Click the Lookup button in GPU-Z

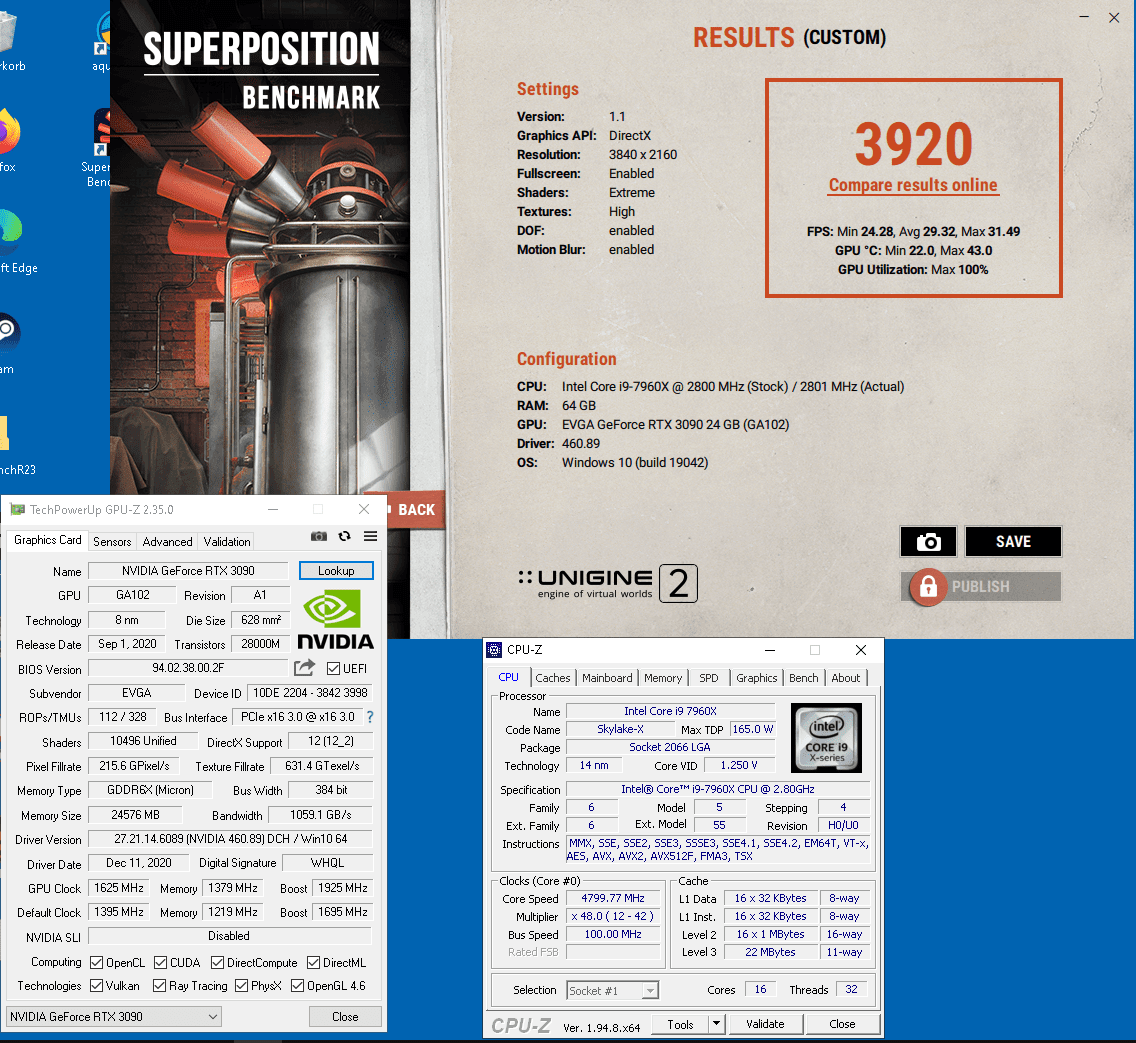[336, 571]
